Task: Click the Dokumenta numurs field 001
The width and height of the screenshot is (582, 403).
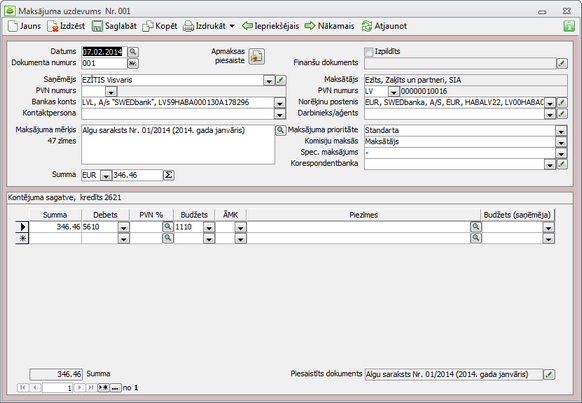Action: coord(104,63)
